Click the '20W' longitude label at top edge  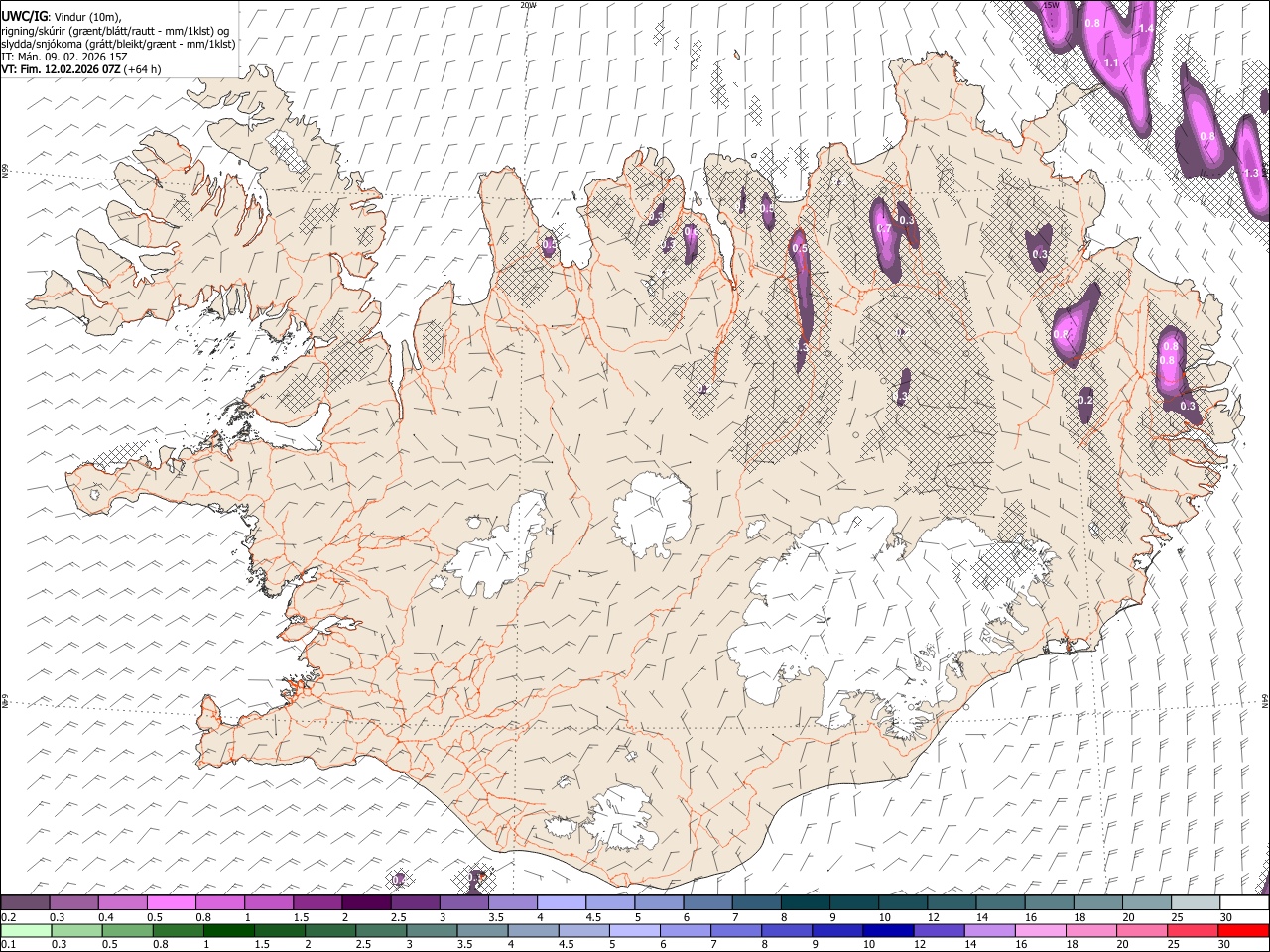528,4
